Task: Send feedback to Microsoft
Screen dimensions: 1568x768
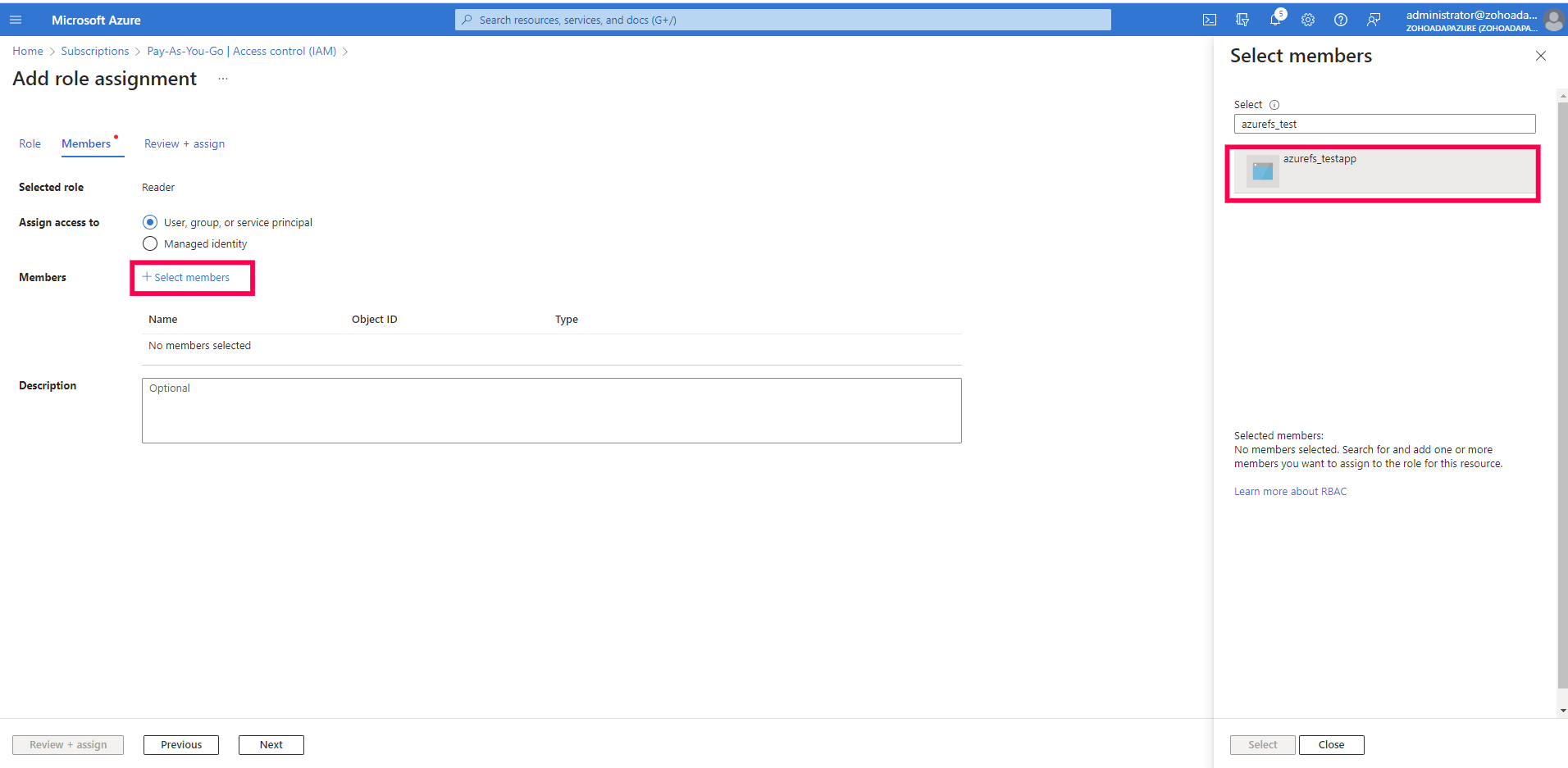Action: [x=1373, y=20]
